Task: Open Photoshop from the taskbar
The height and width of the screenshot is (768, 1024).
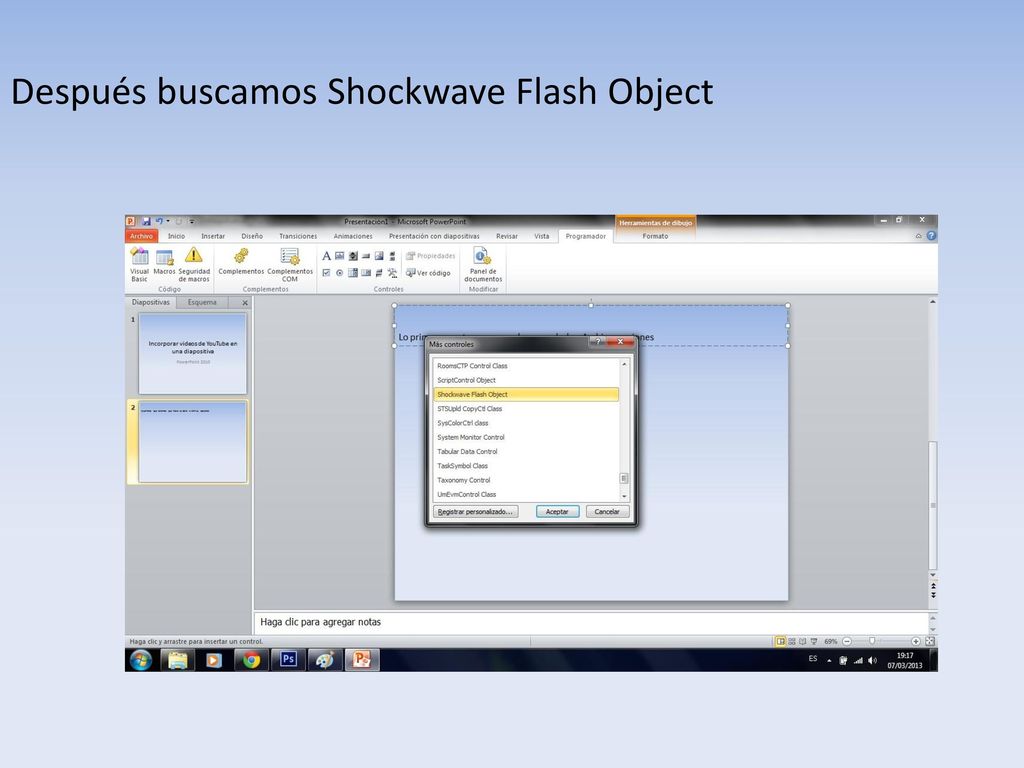Action: tap(288, 660)
